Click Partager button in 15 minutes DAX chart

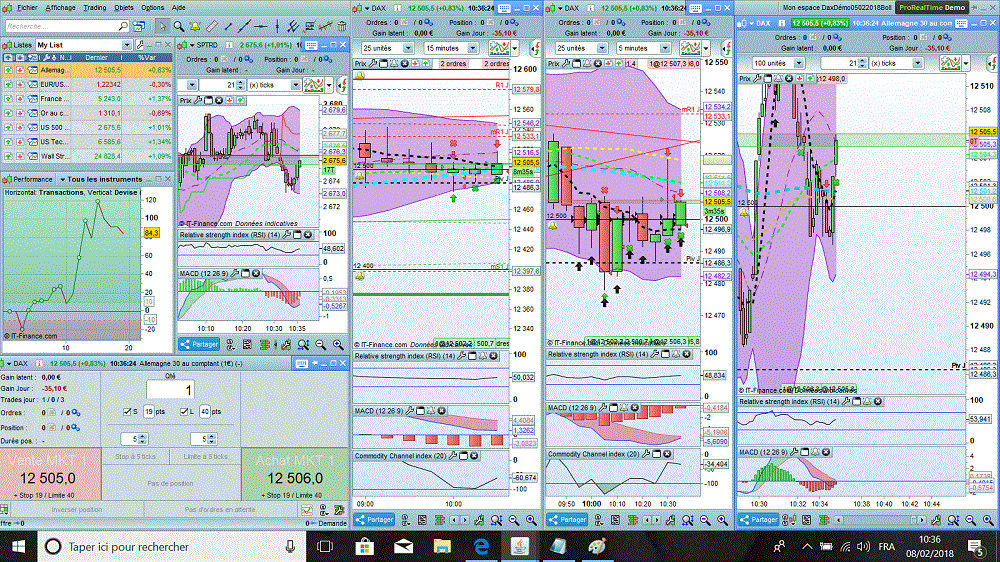(374, 520)
